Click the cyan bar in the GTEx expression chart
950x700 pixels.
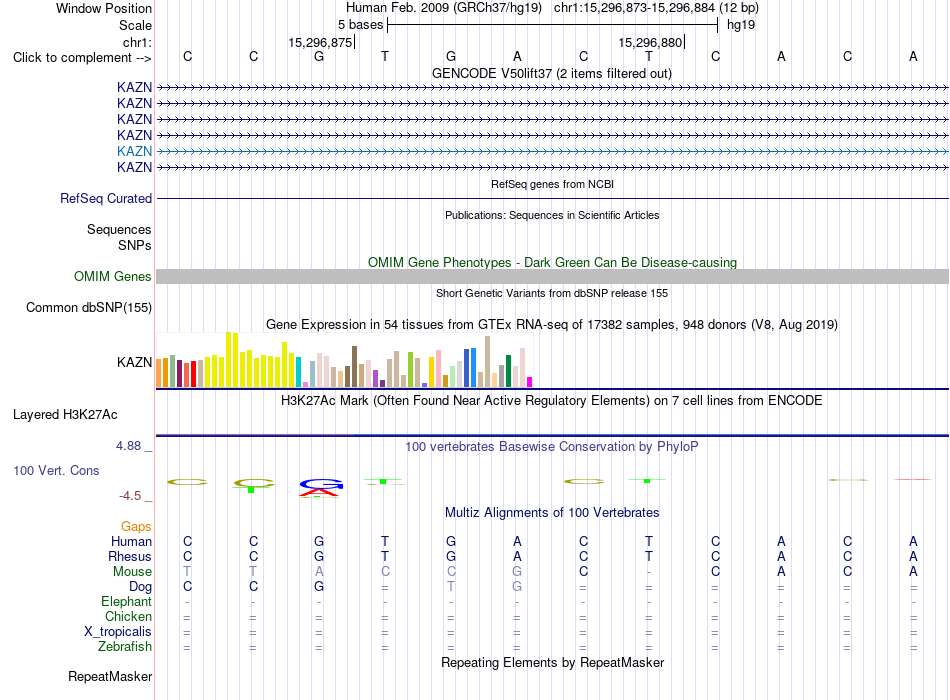click(x=299, y=372)
